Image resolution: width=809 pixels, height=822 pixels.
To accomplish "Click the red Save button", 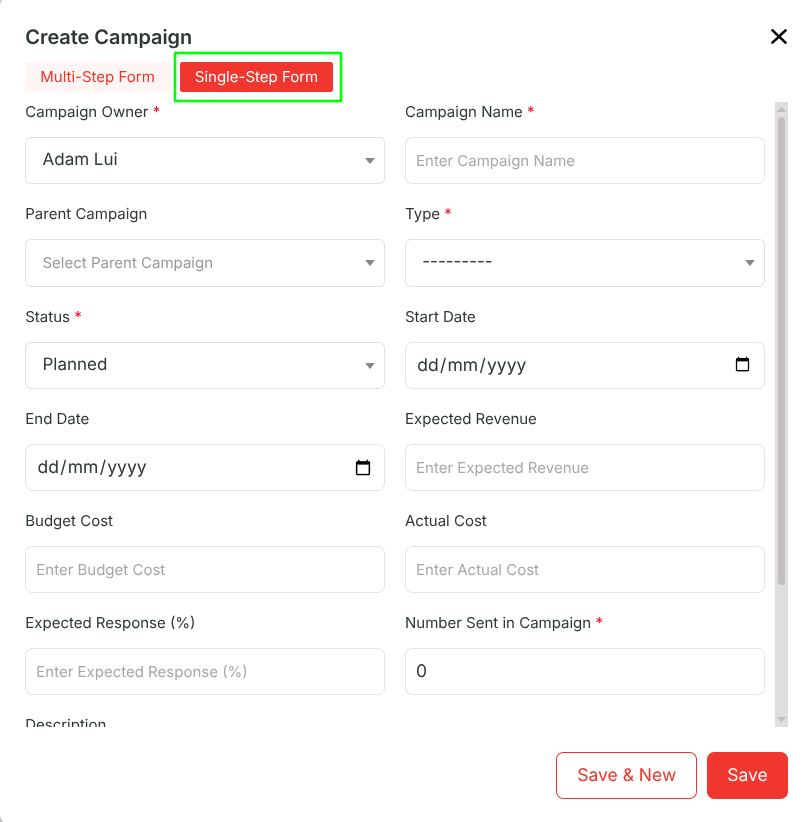I will pyautogui.click(x=747, y=775).
